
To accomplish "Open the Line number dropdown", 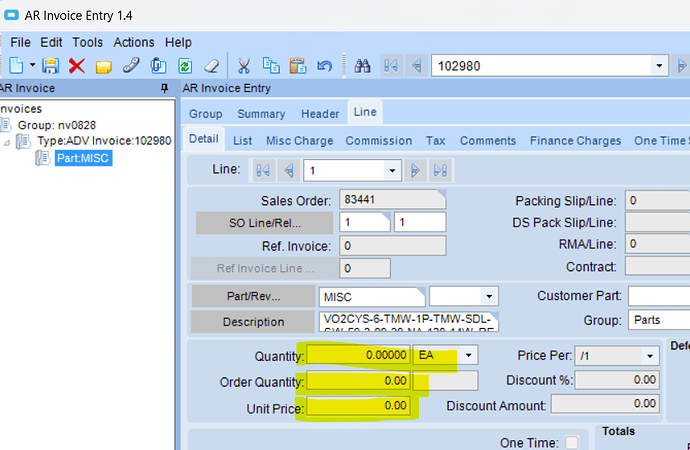I will [x=392, y=171].
